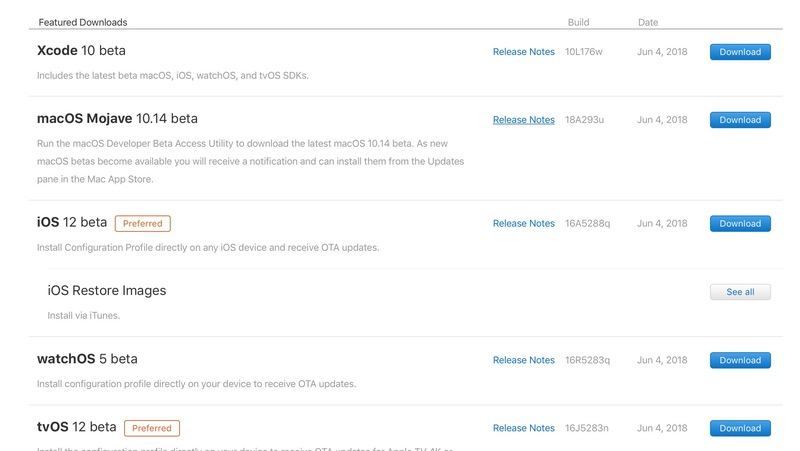Click the watchOS row date Jun 4, 2018

[x=662, y=360]
